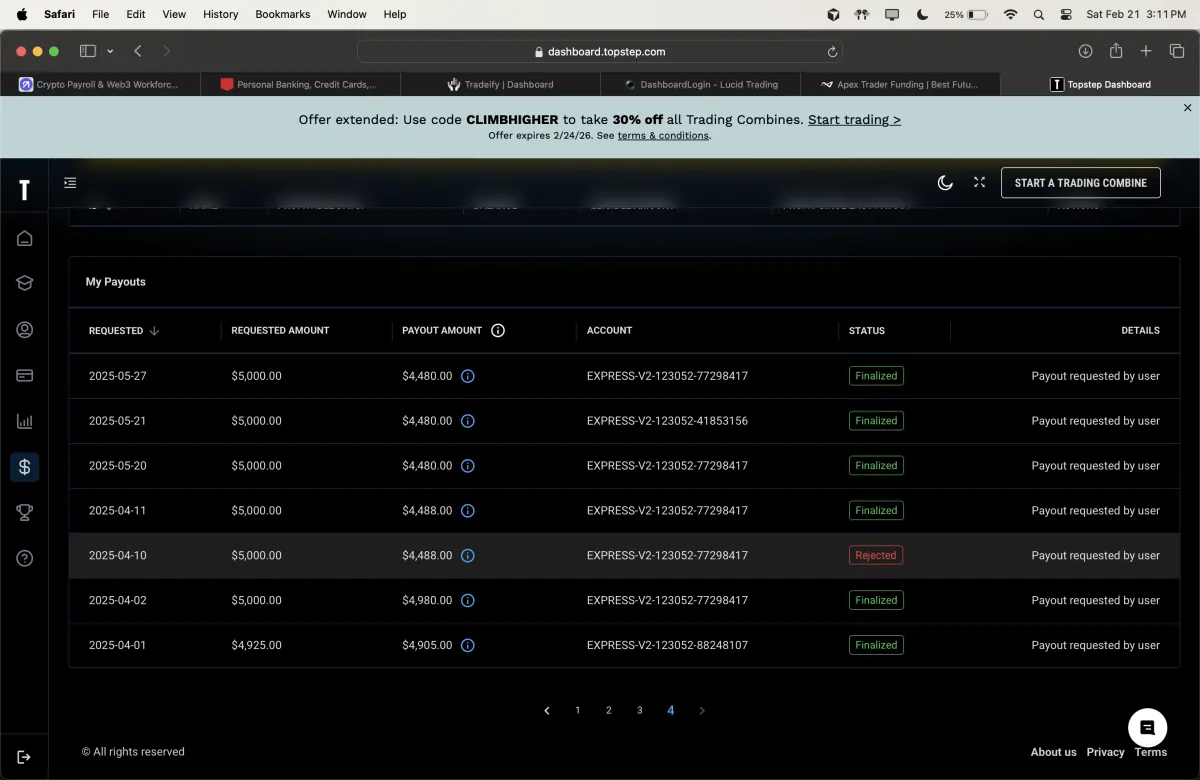Toggle dark mode with the moon icon
The height and width of the screenshot is (780, 1200).
pos(945,183)
